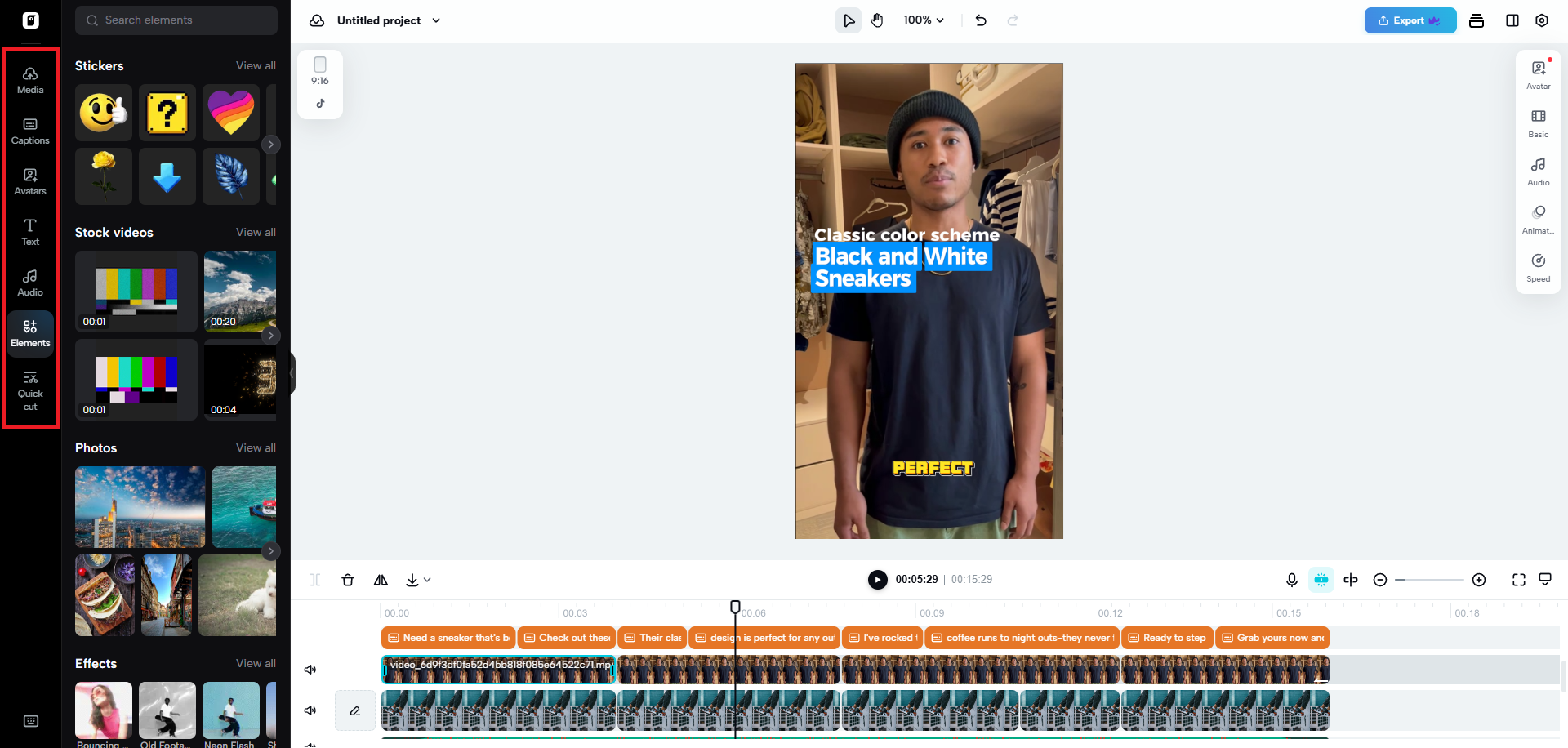Open the Media panel in sidebar
1568x748 pixels.
click(x=30, y=79)
